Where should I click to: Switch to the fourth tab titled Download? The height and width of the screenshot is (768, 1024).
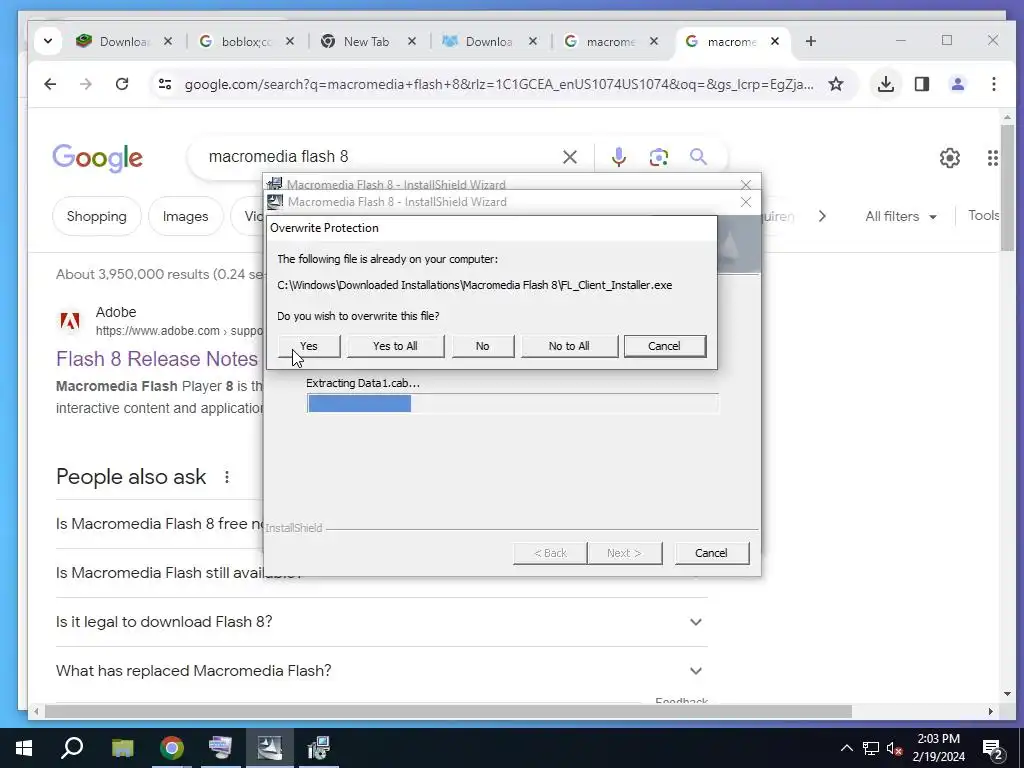pos(490,41)
